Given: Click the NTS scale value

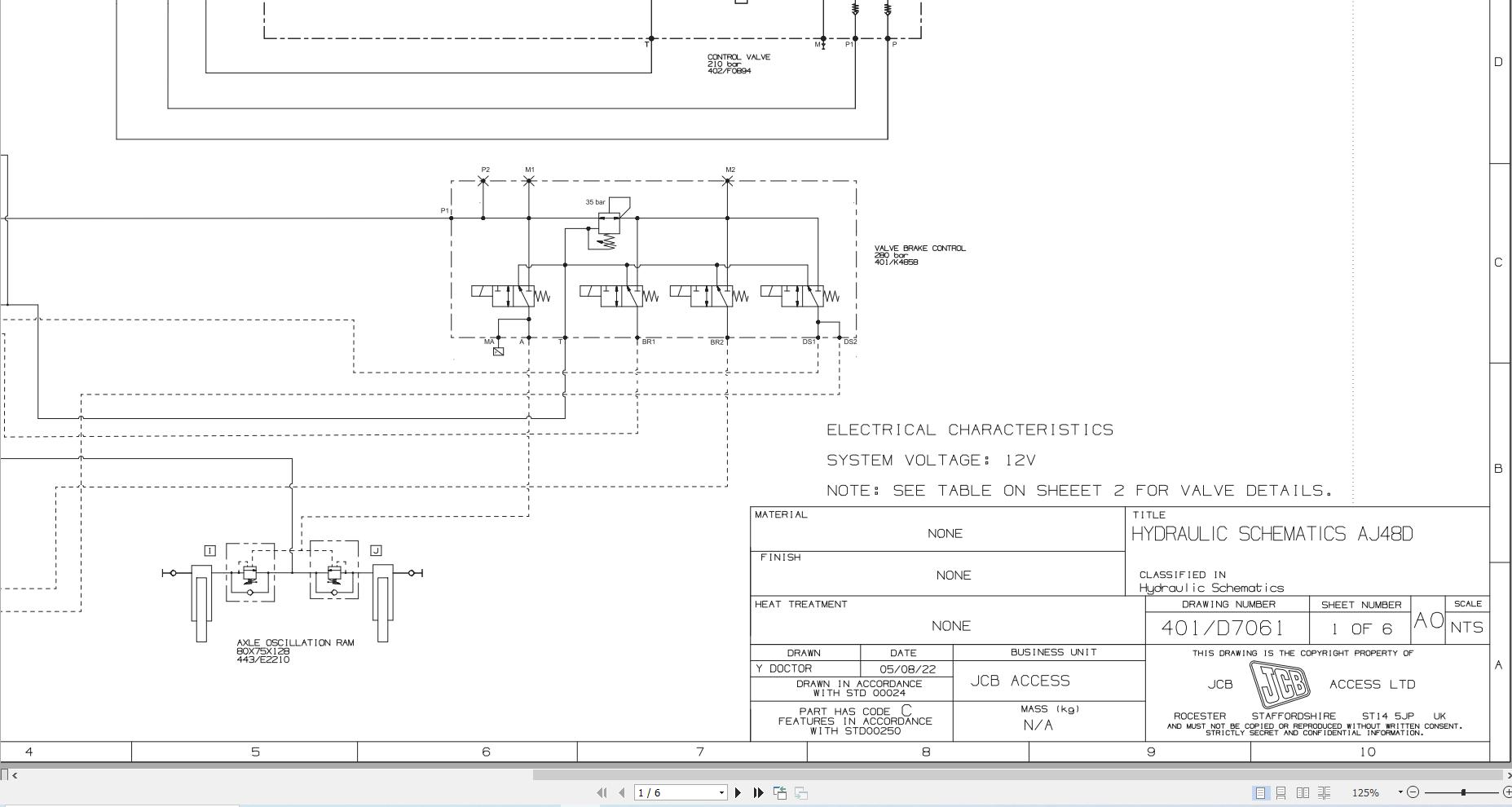Looking at the screenshot, I should 1467,628.
